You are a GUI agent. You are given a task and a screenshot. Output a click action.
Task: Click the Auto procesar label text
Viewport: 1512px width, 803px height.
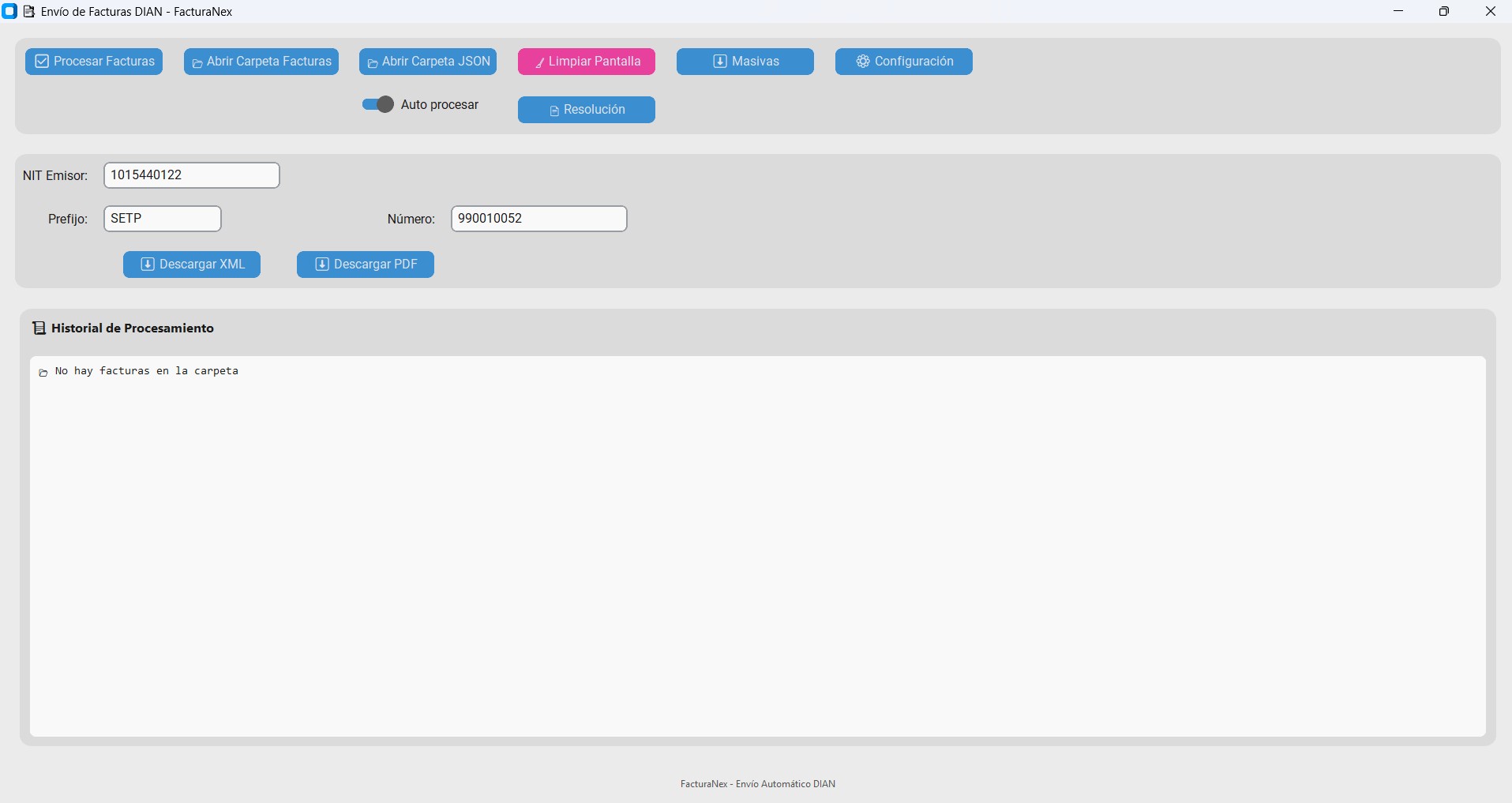[440, 105]
